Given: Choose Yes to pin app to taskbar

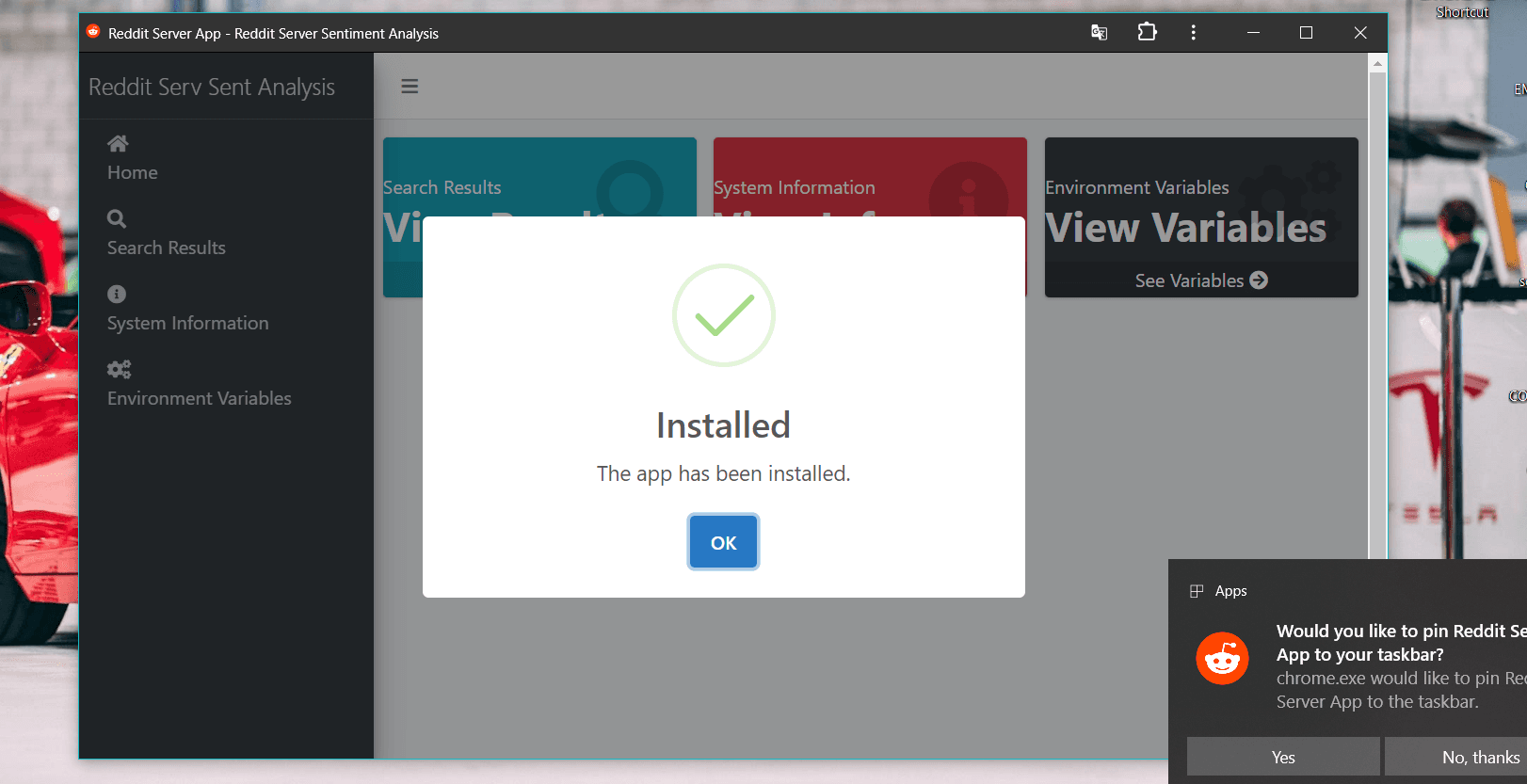Looking at the screenshot, I should [x=1283, y=757].
